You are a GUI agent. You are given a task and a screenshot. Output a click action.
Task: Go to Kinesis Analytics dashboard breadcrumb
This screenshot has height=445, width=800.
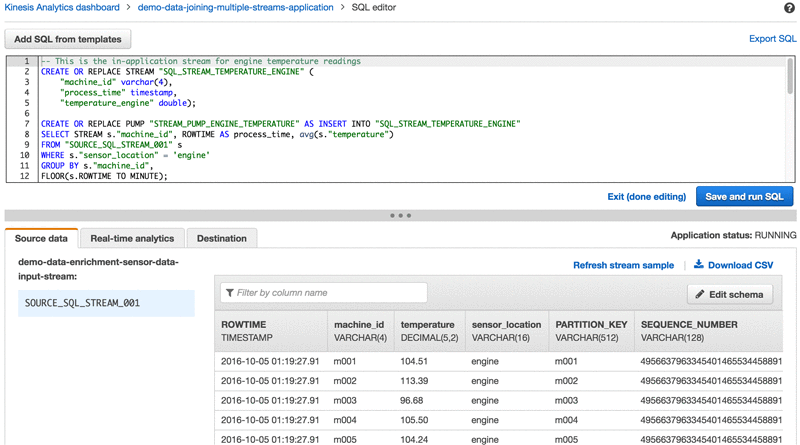coord(60,8)
